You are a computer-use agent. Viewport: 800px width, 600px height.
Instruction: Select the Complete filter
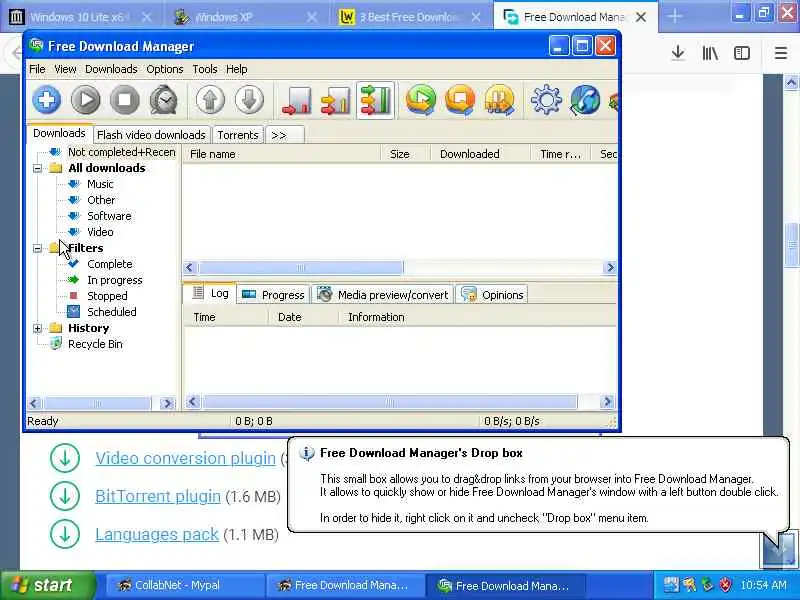click(110, 264)
